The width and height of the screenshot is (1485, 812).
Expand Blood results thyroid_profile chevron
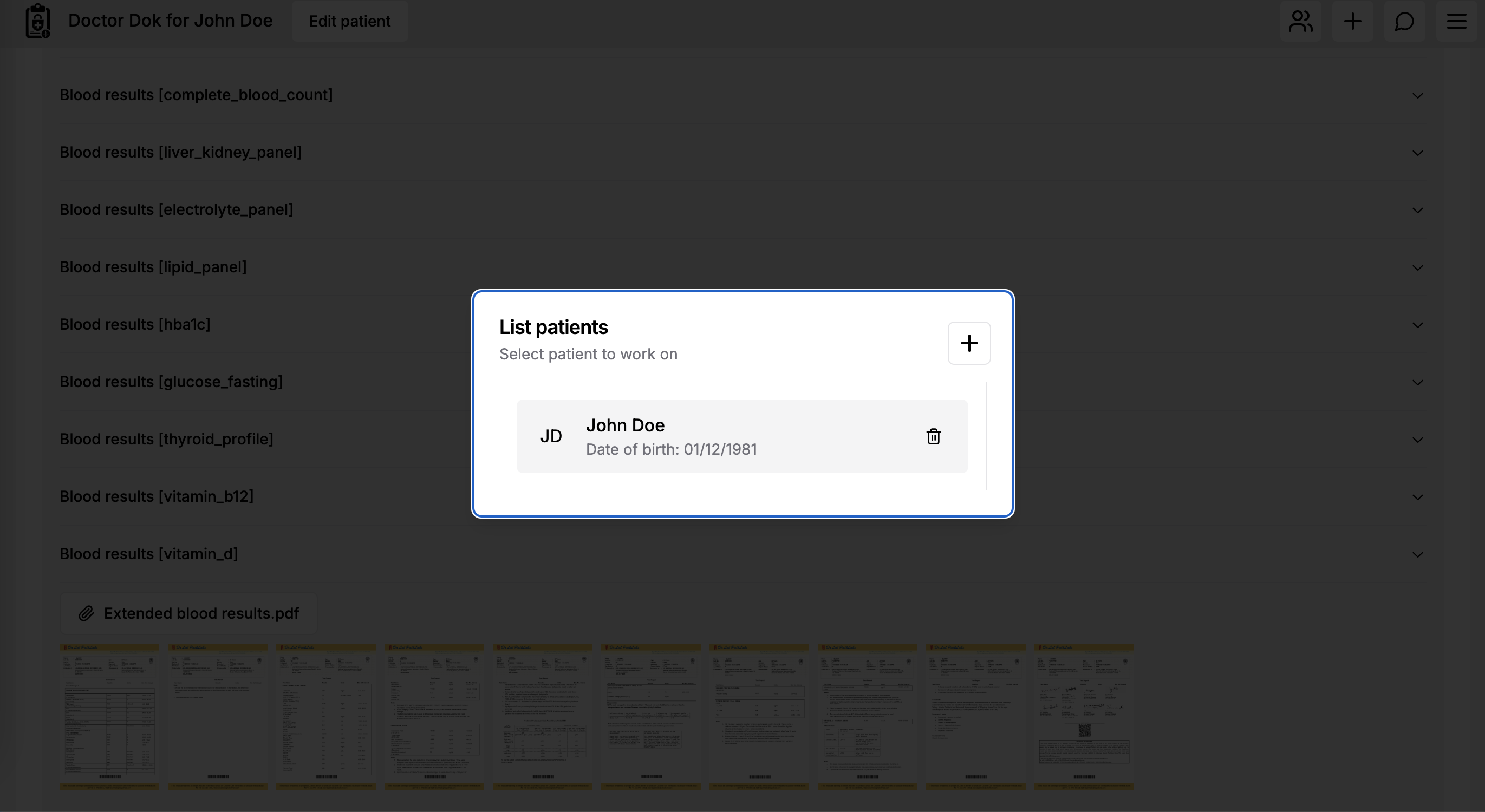[x=1417, y=440]
